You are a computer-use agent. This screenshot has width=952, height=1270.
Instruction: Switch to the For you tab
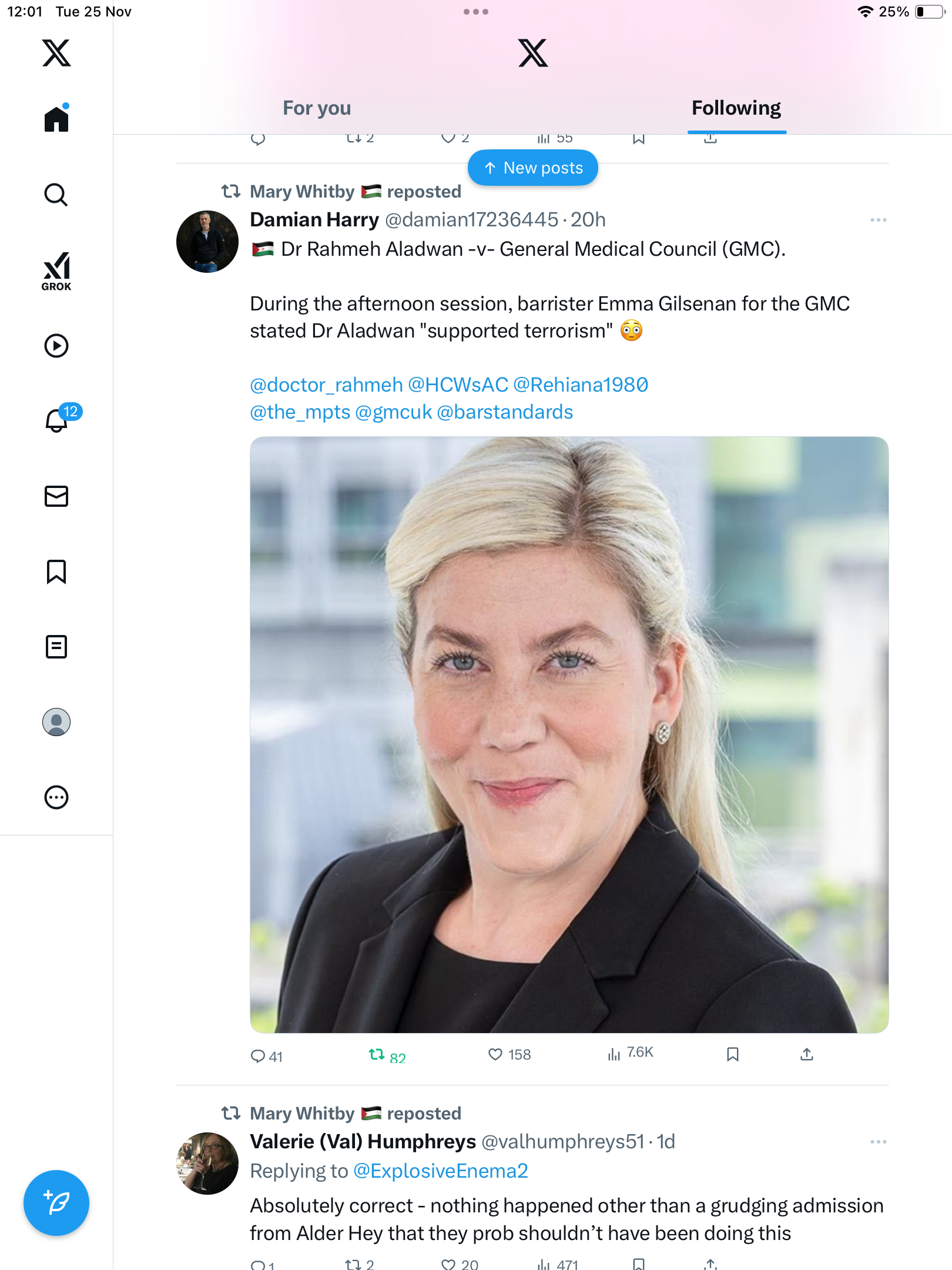[x=317, y=108]
